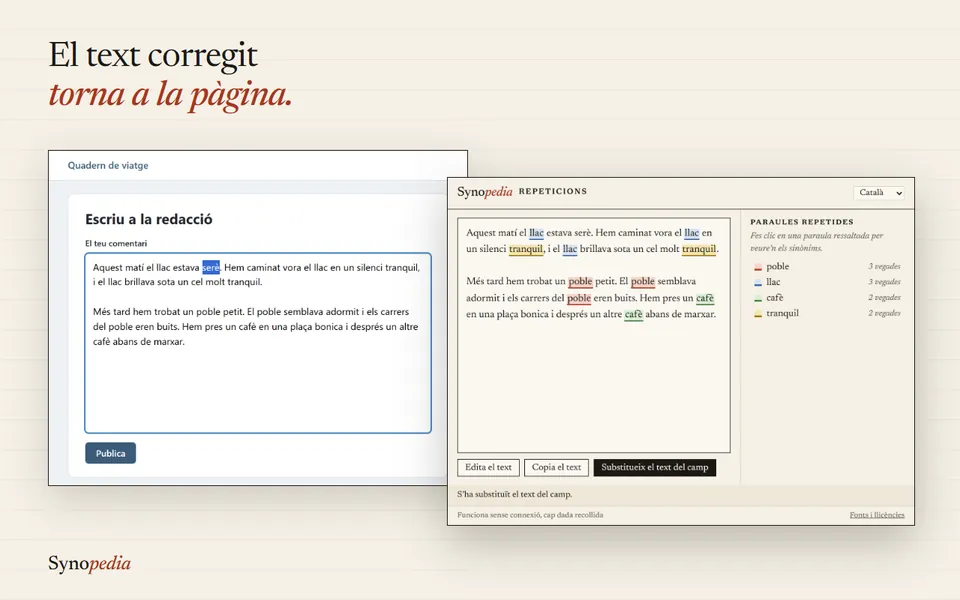Click highlighted poble before 'semblava'
960x600 pixels.
pos(643,282)
